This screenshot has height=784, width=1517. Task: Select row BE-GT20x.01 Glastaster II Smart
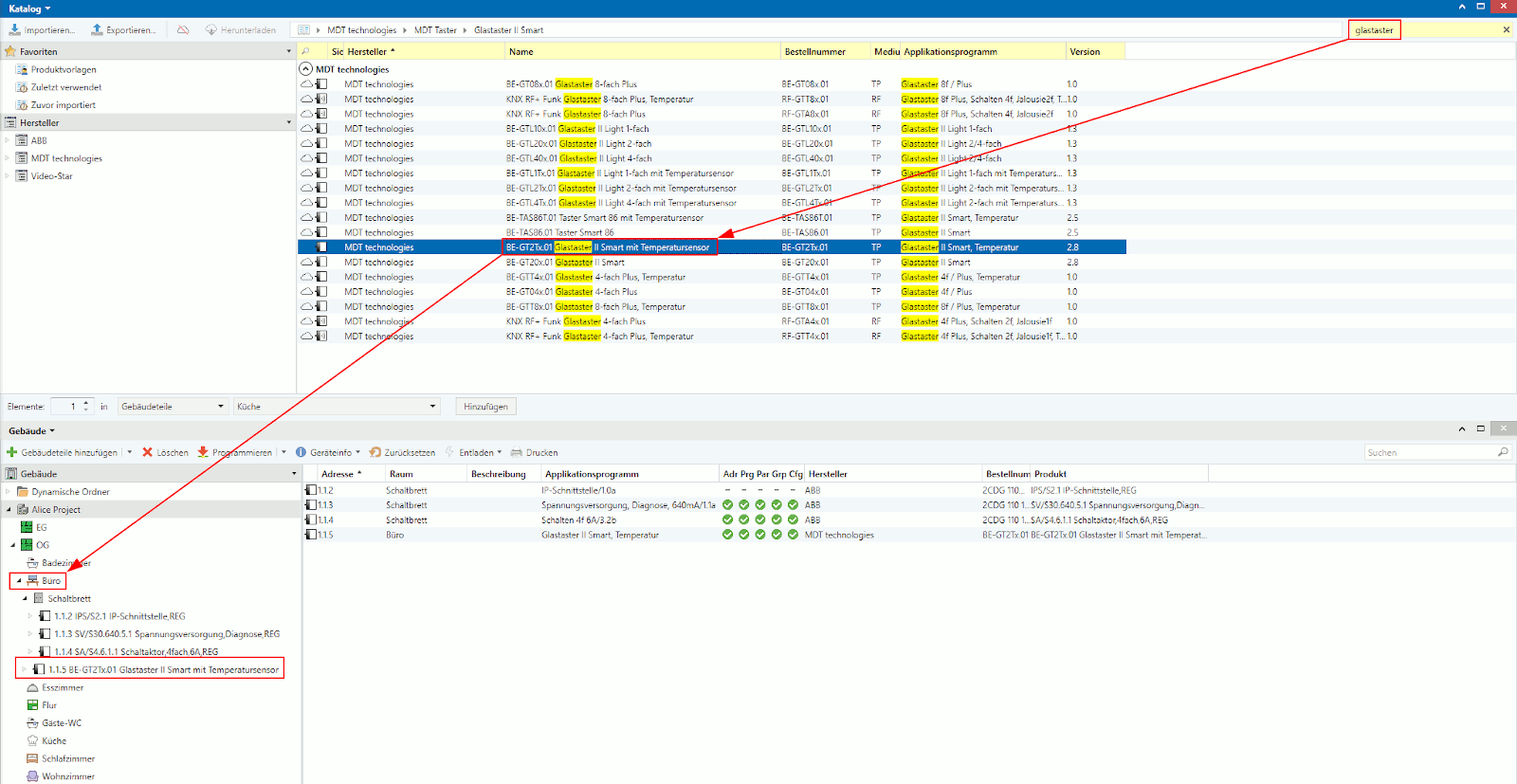[711, 263]
